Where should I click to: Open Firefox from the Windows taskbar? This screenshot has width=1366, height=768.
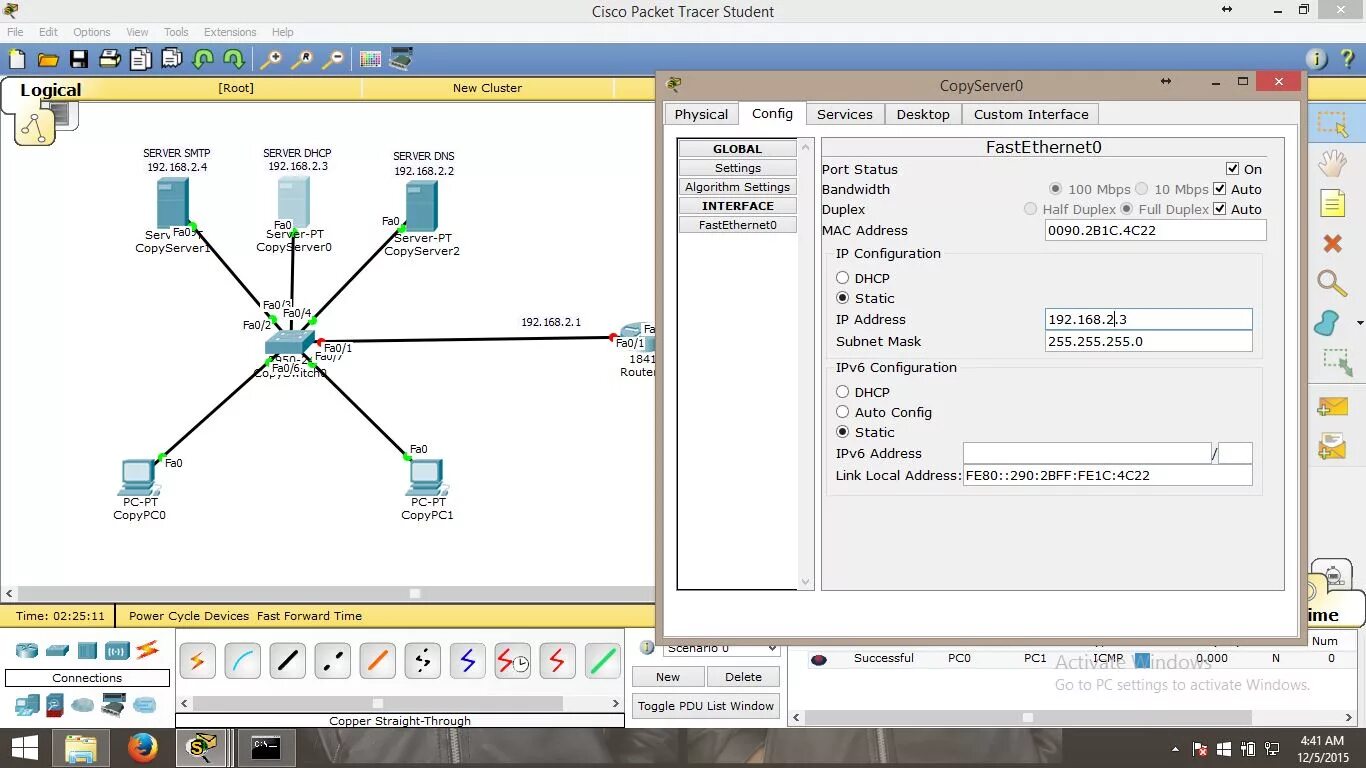click(143, 747)
